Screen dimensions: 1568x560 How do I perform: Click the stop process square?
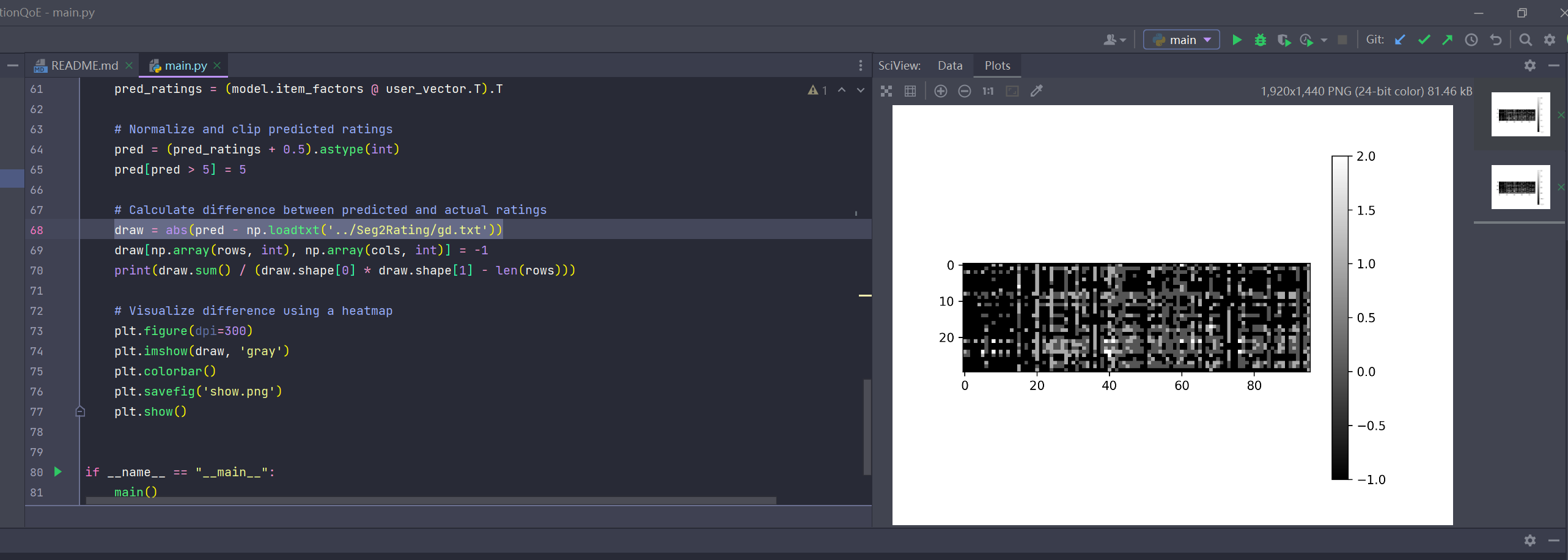point(1342,40)
